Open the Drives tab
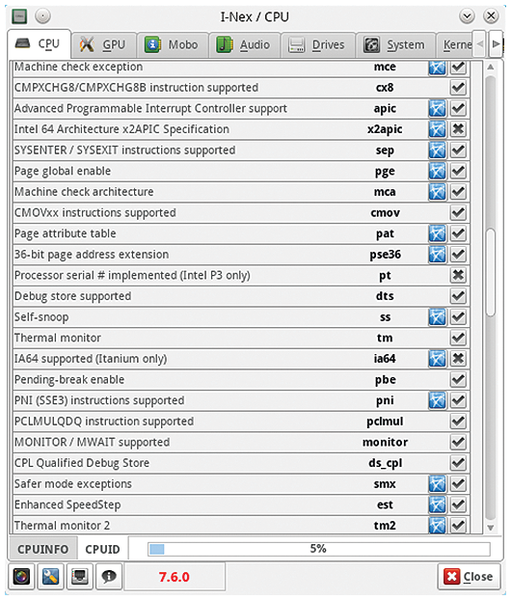 317,45
